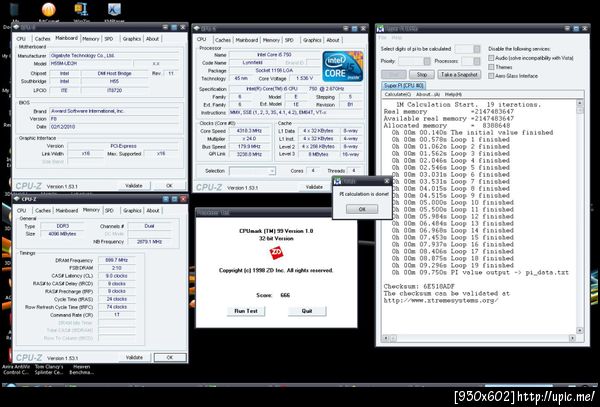Click the Super PI output scroll-up arrow

point(580,103)
